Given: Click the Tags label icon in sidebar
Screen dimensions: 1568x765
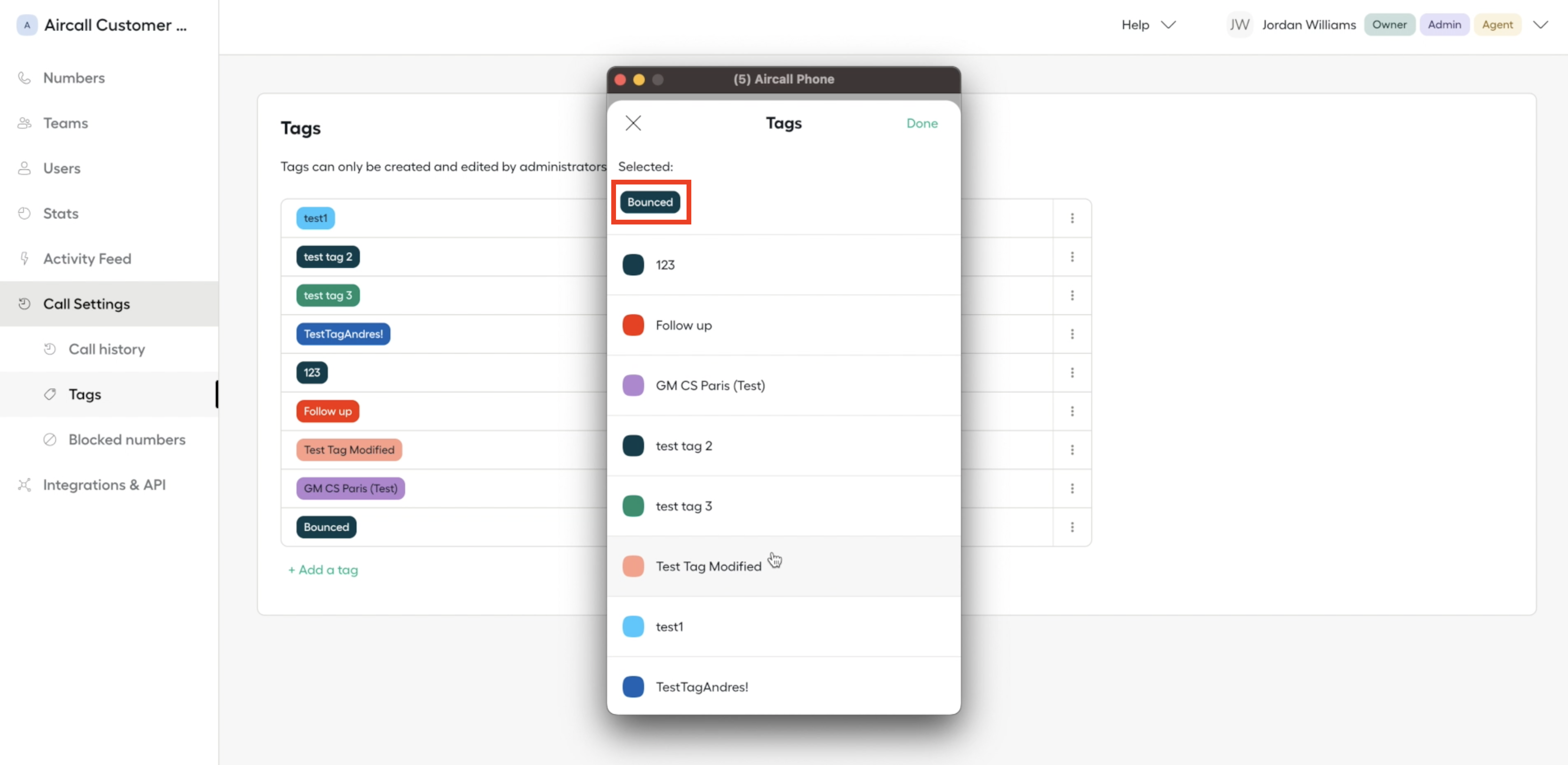Looking at the screenshot, I should click(50, 394).
